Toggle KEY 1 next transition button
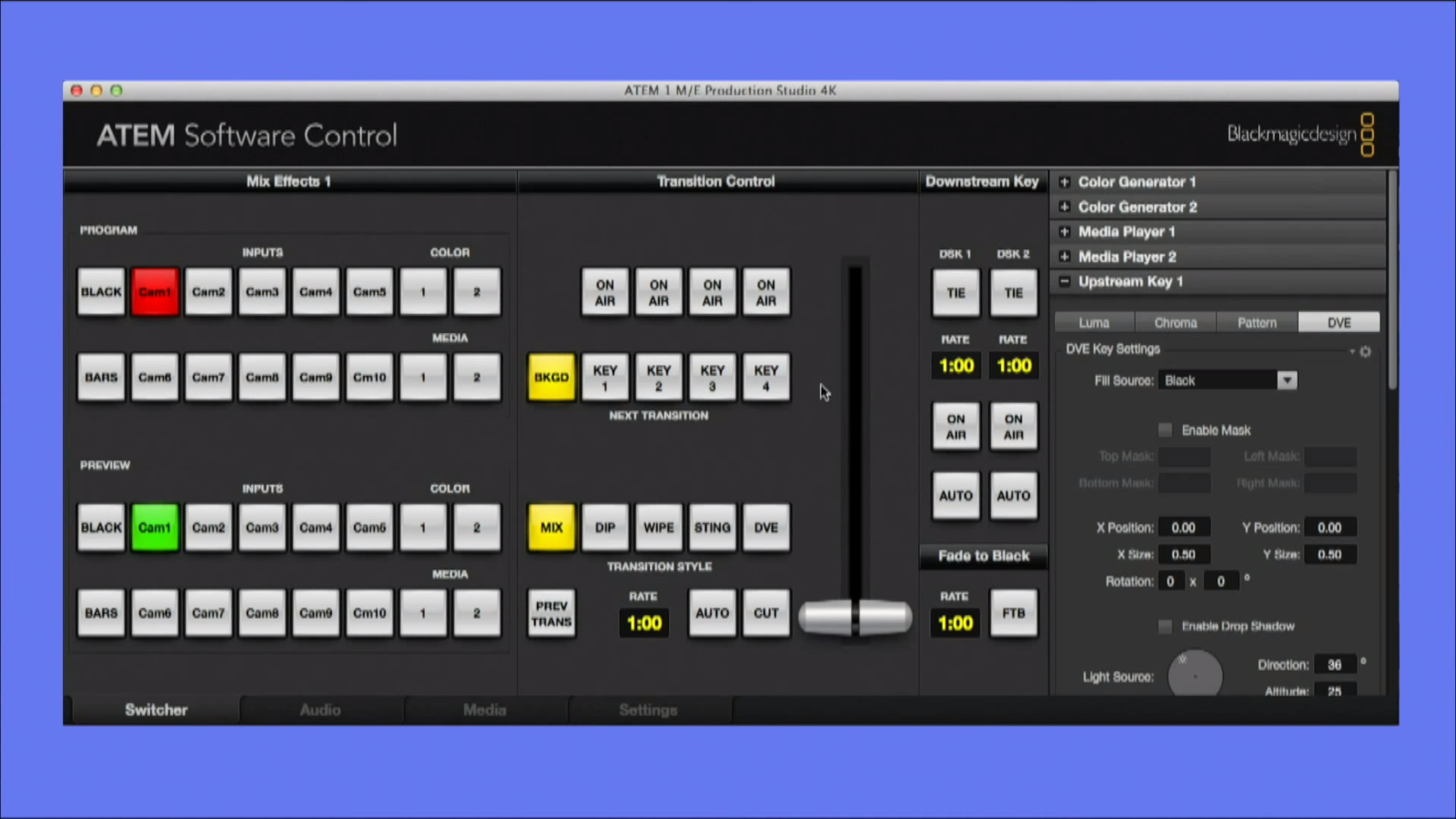The image size is (1456, 819). (x=605, y=377)
